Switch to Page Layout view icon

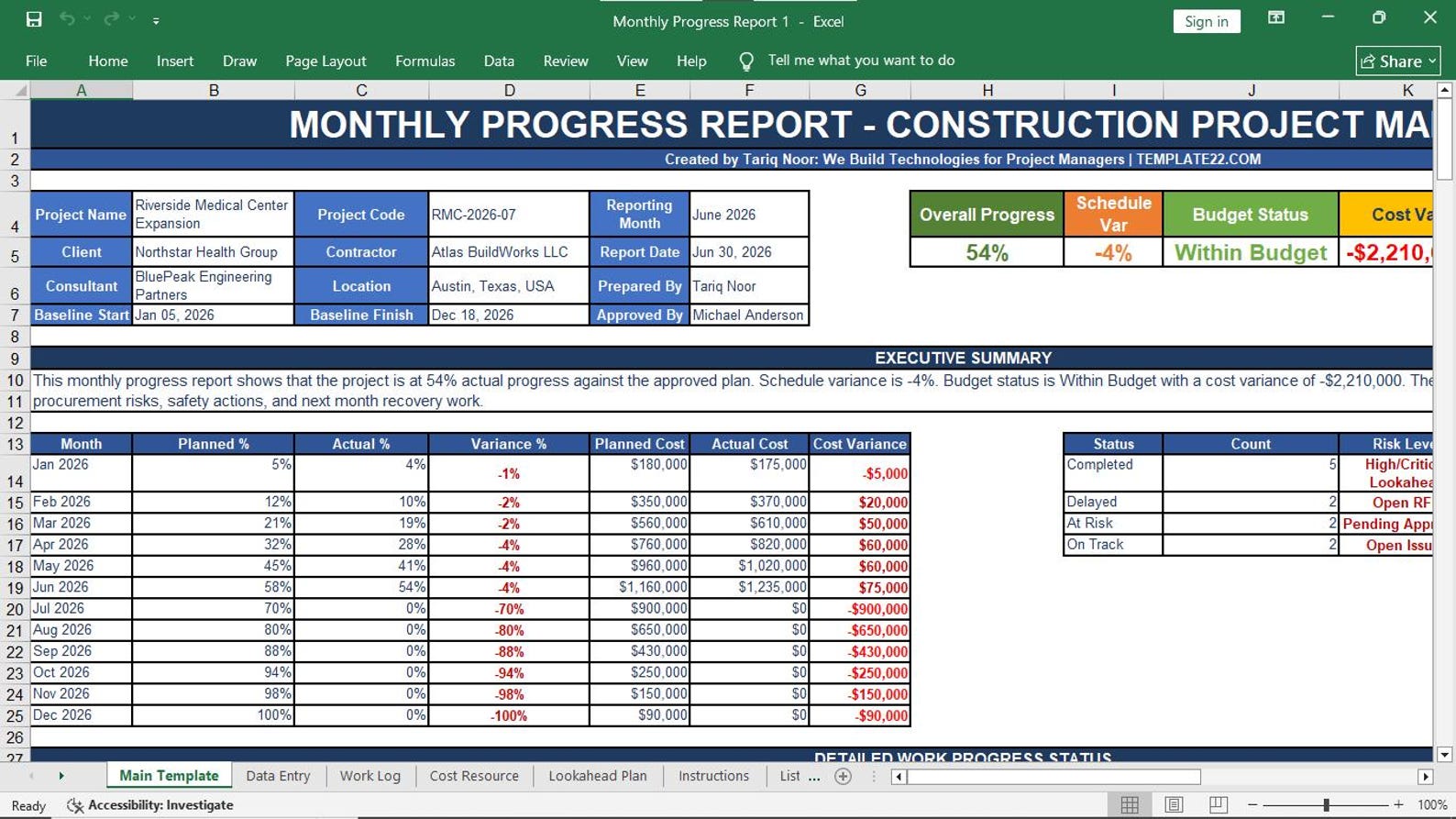pos(1174,804)
